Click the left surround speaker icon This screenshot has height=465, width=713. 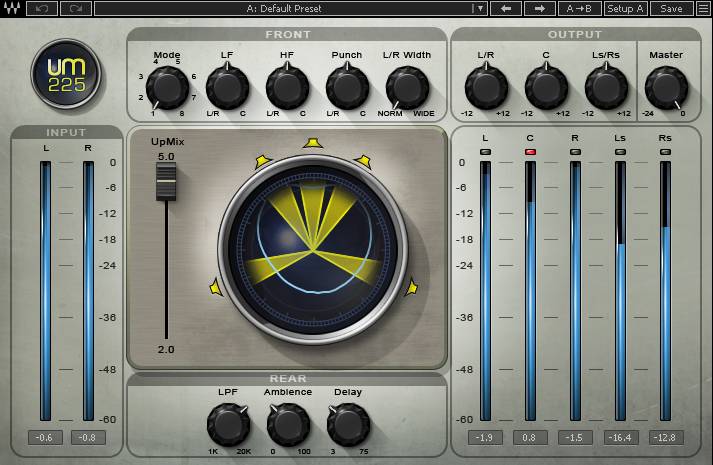216,288
